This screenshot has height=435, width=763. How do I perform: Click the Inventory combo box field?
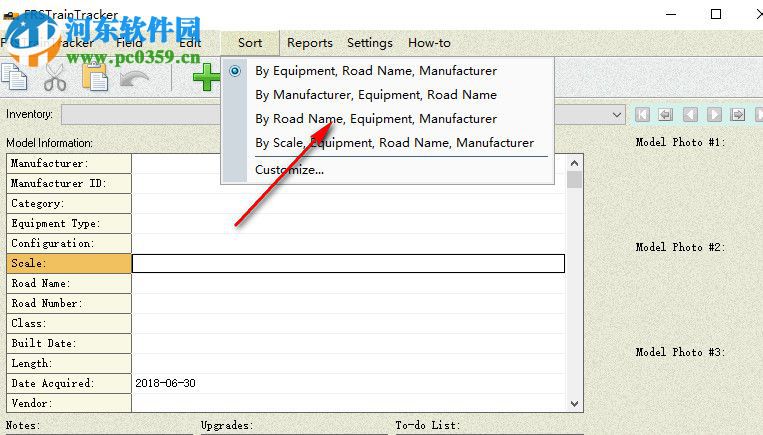343,115
